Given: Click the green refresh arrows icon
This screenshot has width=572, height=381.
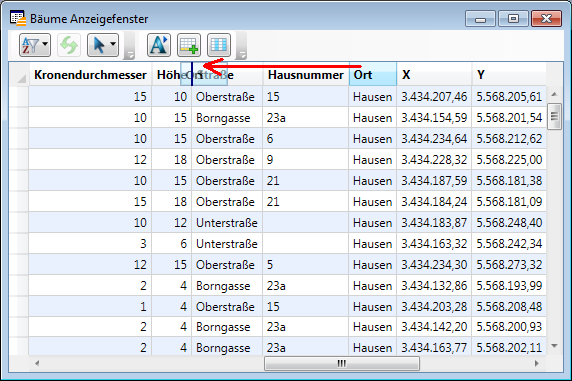Looking at the screenshot, I should [69, 45].
